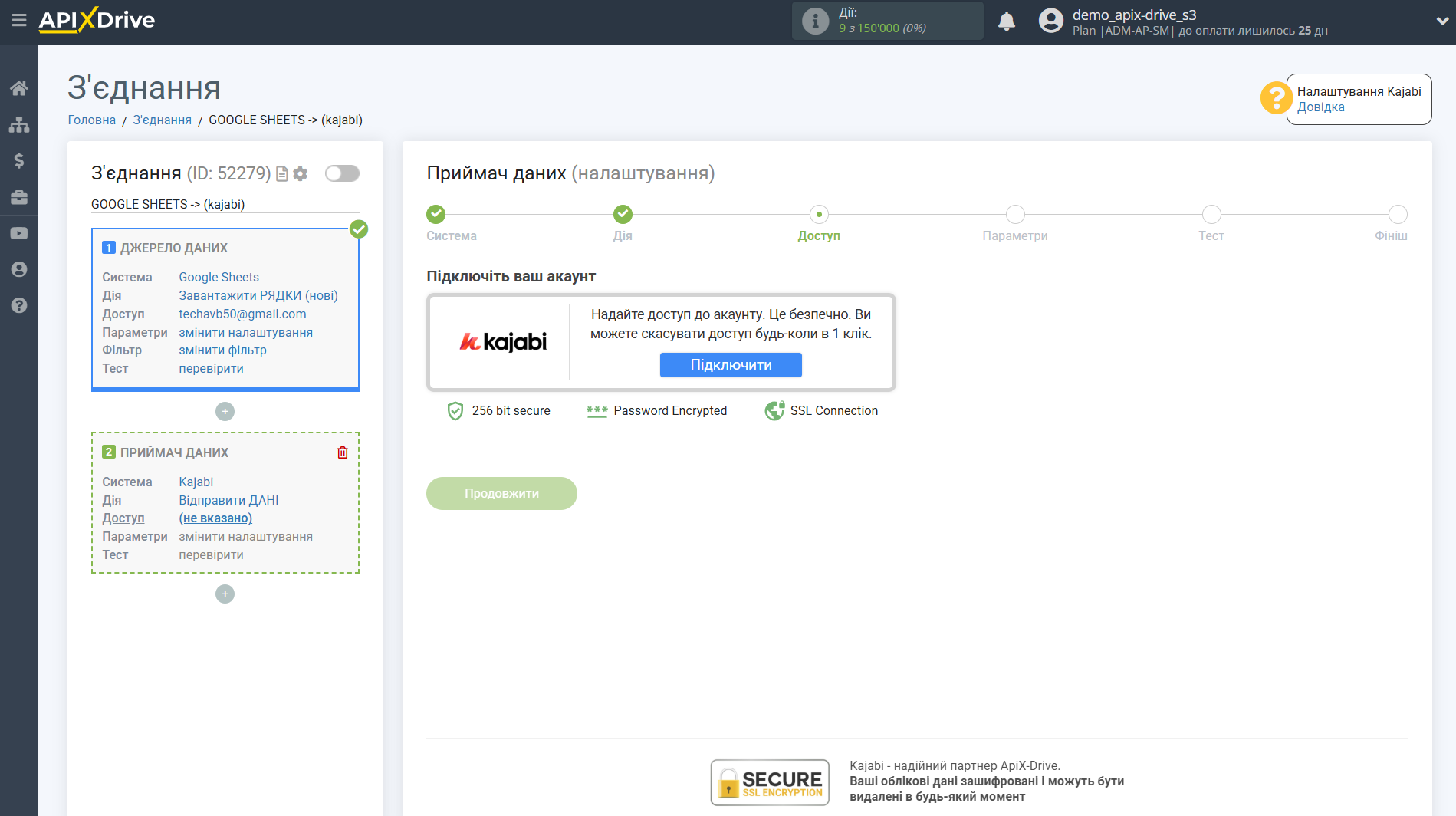
Task: Go to the Дія step in the wizard
Action: [623, 215]
